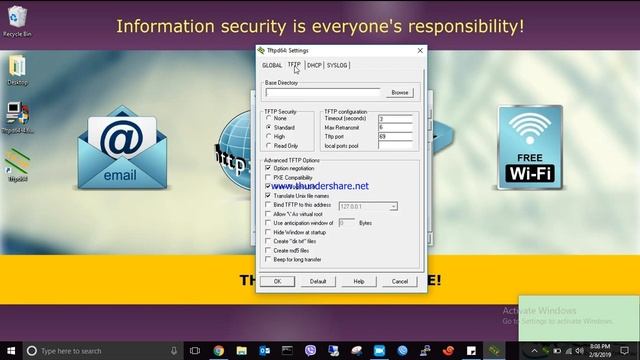Screen dimensions: 640x360
Task: Open Task View in taskbar
Action: coord(195,351)
